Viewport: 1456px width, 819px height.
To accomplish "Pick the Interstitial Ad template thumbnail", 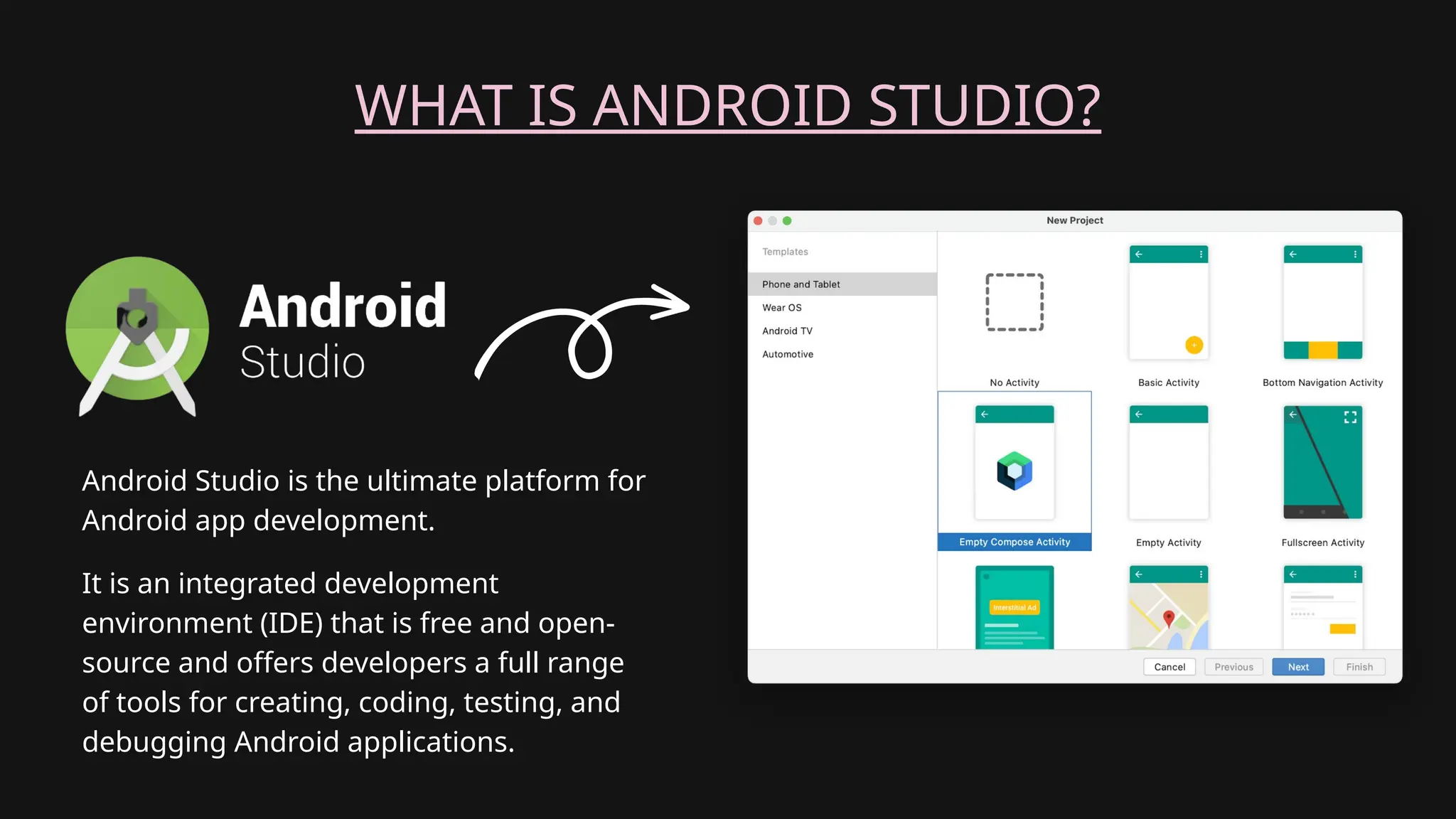I will [1015, 607].
